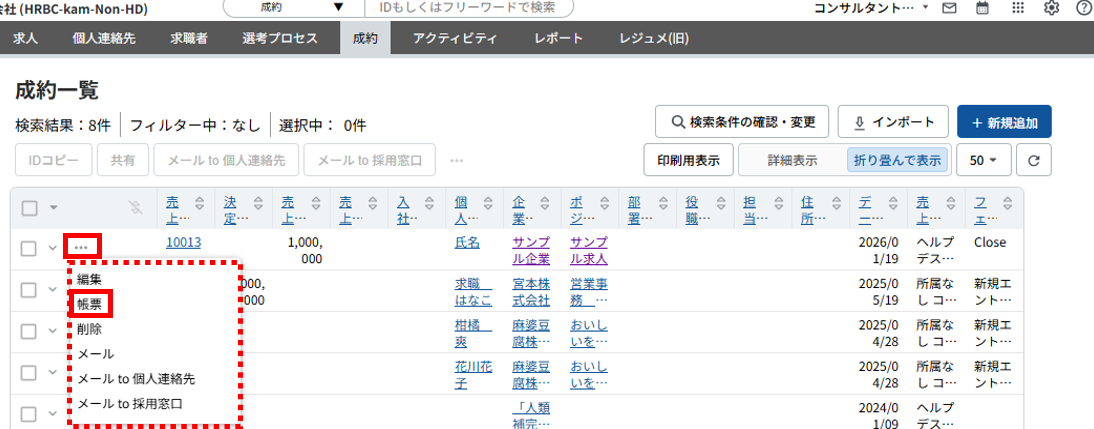Open the apps grid launcher icon

(x=1018, y=8)
